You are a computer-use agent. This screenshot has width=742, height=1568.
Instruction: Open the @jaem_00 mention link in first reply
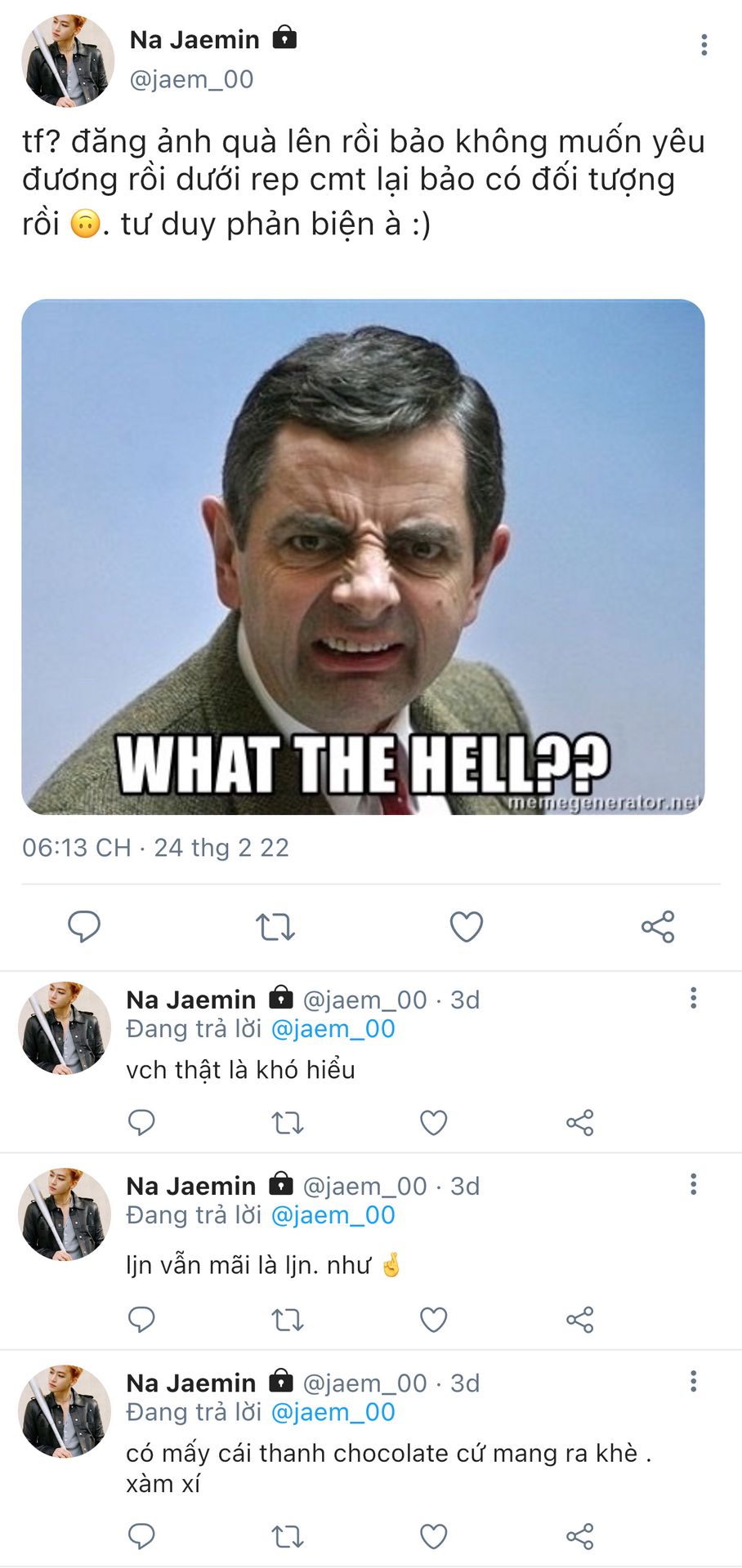click(333, 1029)
